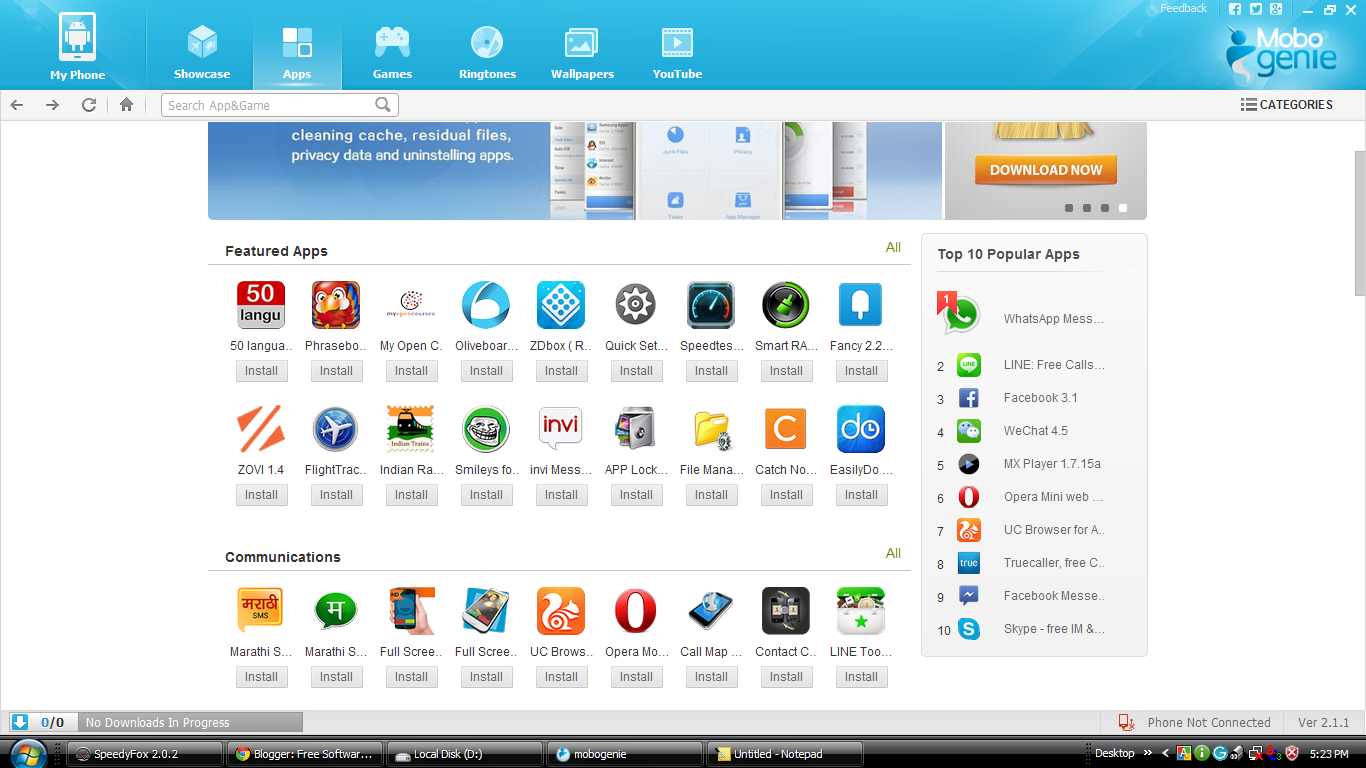Open the Wallpapers tab
This screenshot has width=1366, height=768.
coord(582,53)
